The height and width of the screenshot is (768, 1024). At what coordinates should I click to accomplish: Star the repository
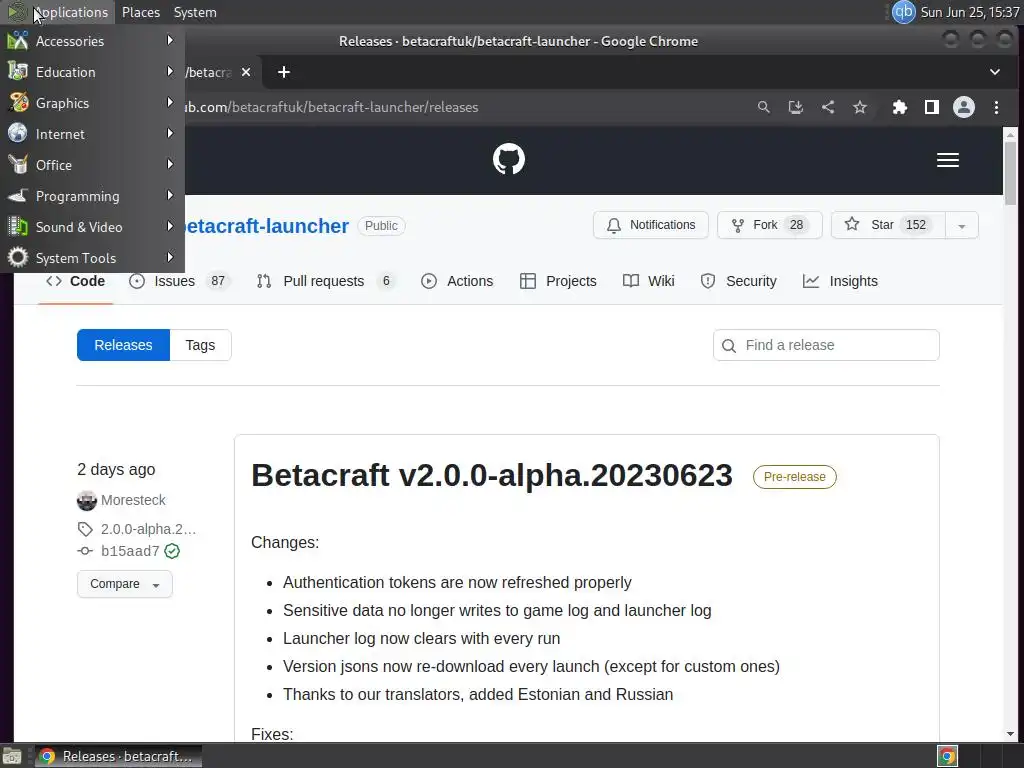[x=888, y=225]
